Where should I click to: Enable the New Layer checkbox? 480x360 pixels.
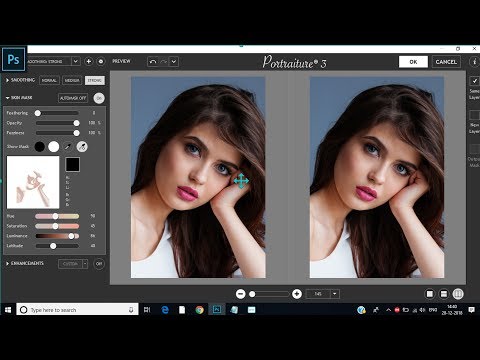[x=474, y=115]
